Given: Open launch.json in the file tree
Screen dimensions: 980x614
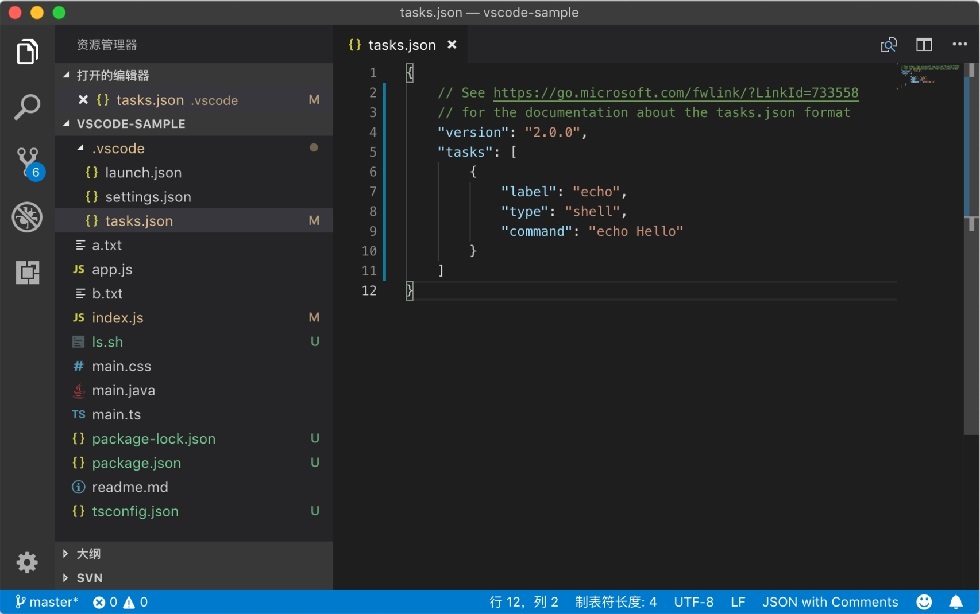Looking at the screenshot, I should click(194, 173).
